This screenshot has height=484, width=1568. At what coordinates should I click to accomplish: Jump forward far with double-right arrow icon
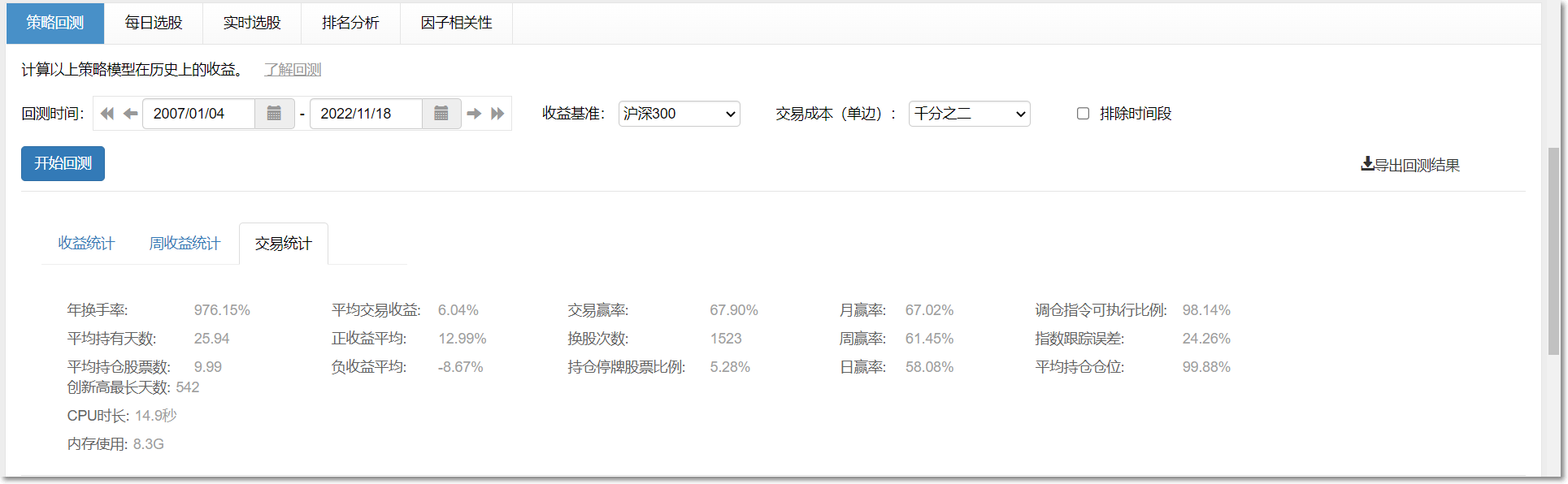[x=497, y=114]
